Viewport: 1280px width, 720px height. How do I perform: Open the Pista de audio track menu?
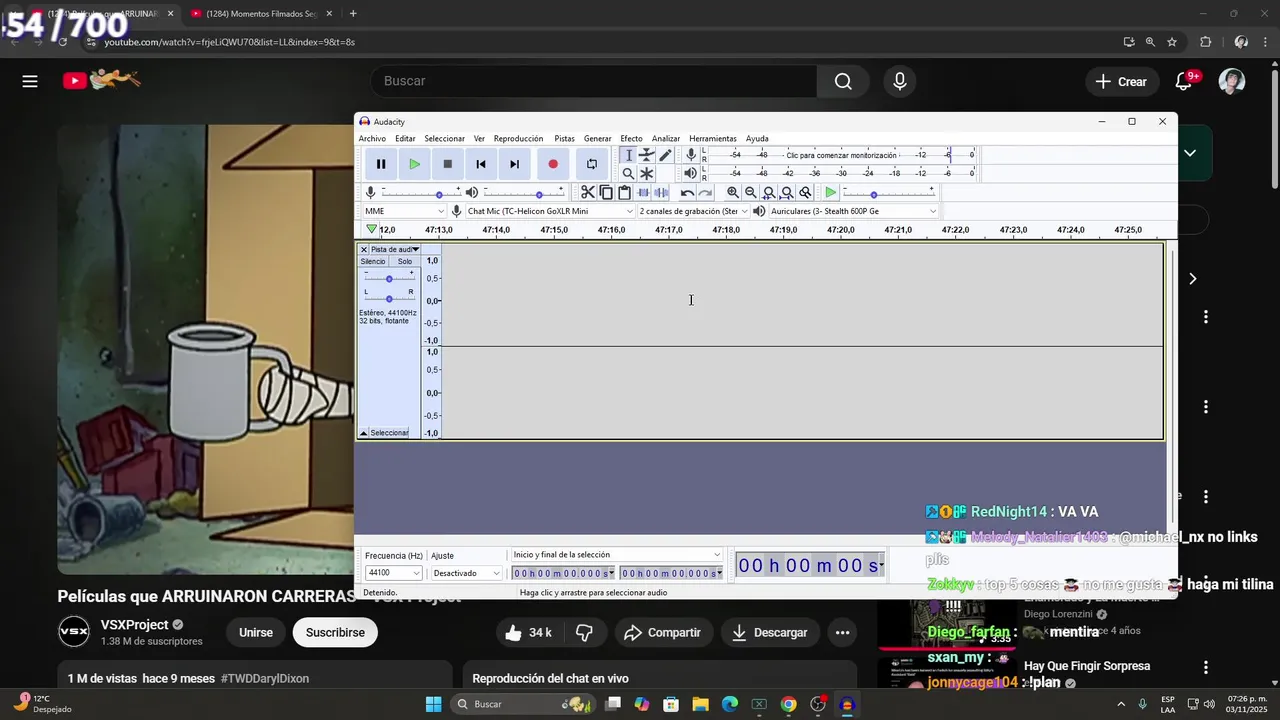394,249
